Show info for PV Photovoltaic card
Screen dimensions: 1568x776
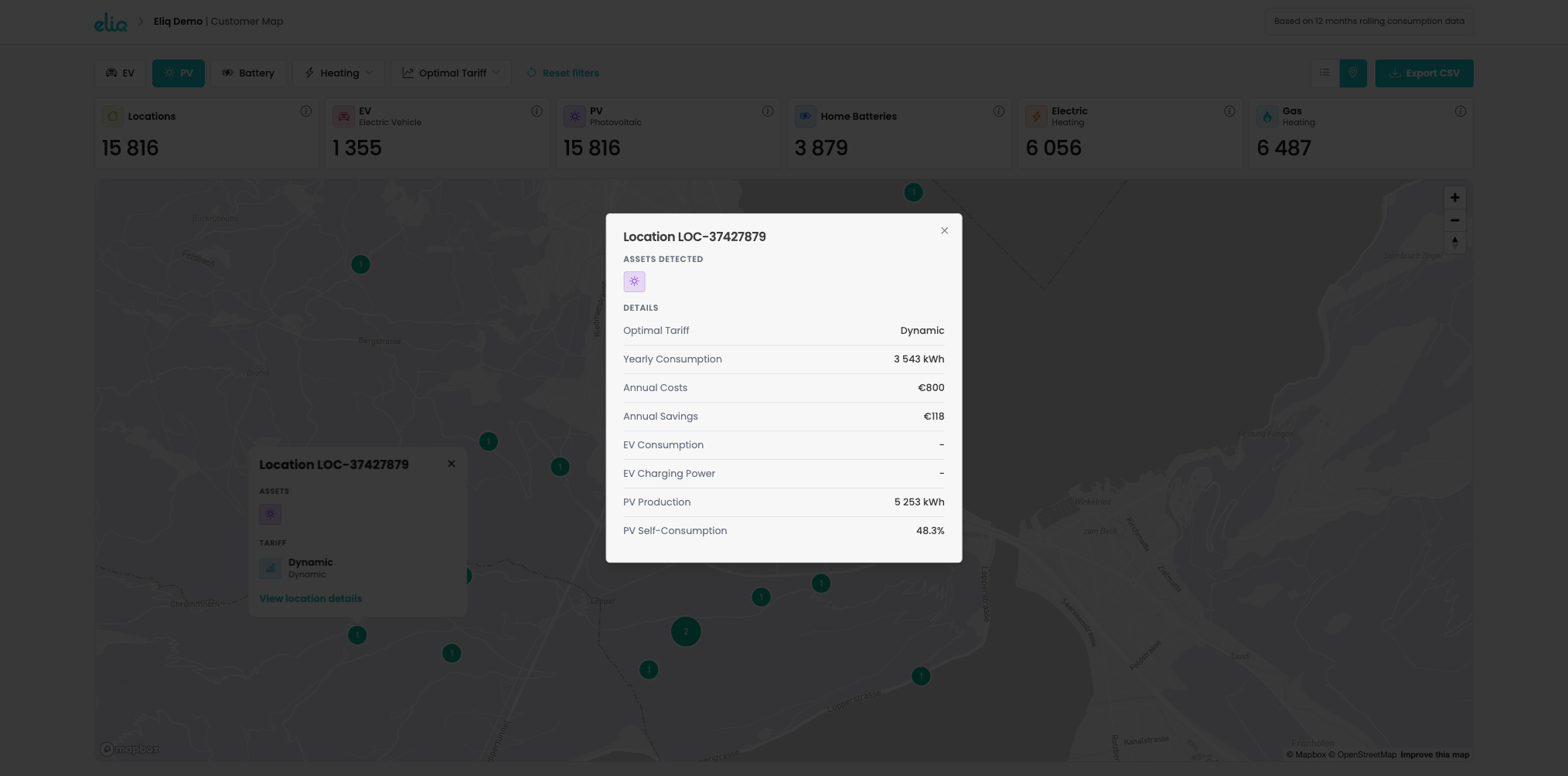click(768, 111)
